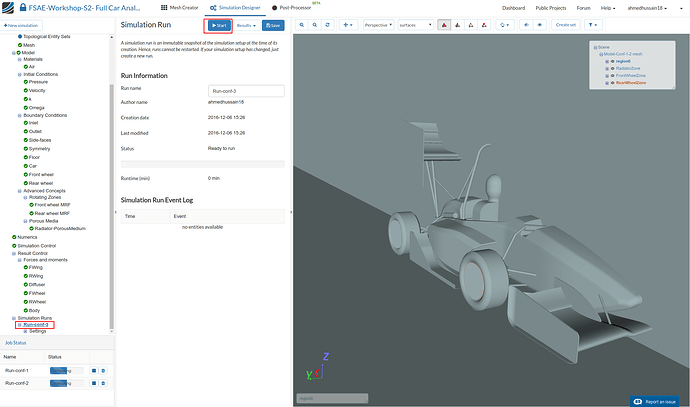Image resolution: width=690 pixels, height=407 pixels.
Task: Open the Perspective view dropdown
Action: point(378,24)
